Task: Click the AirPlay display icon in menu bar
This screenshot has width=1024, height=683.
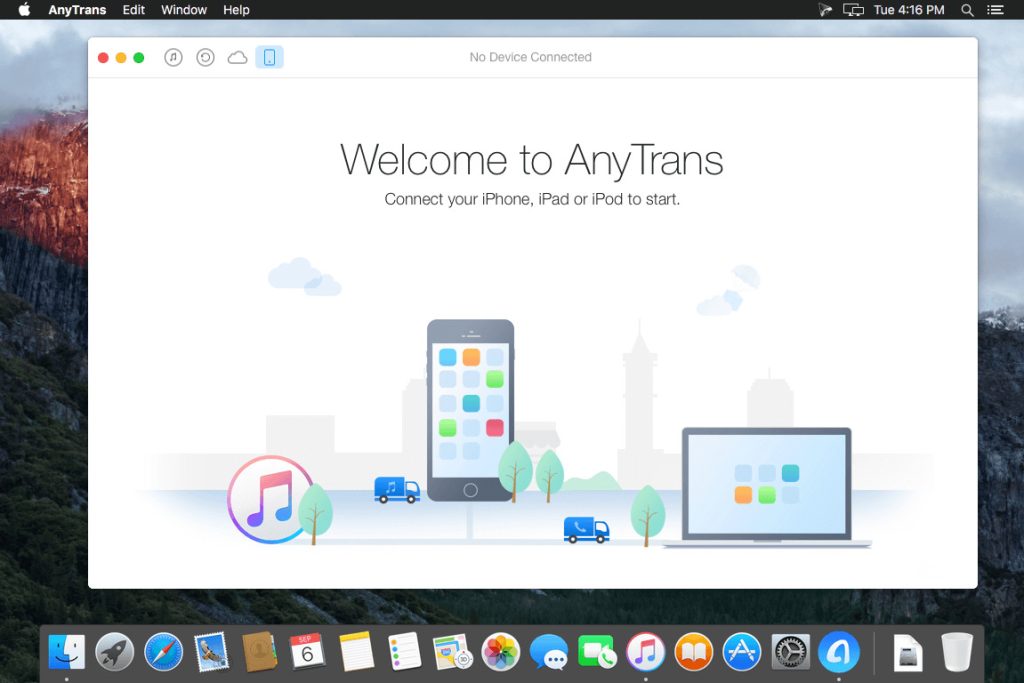Action: click(851, 10)
